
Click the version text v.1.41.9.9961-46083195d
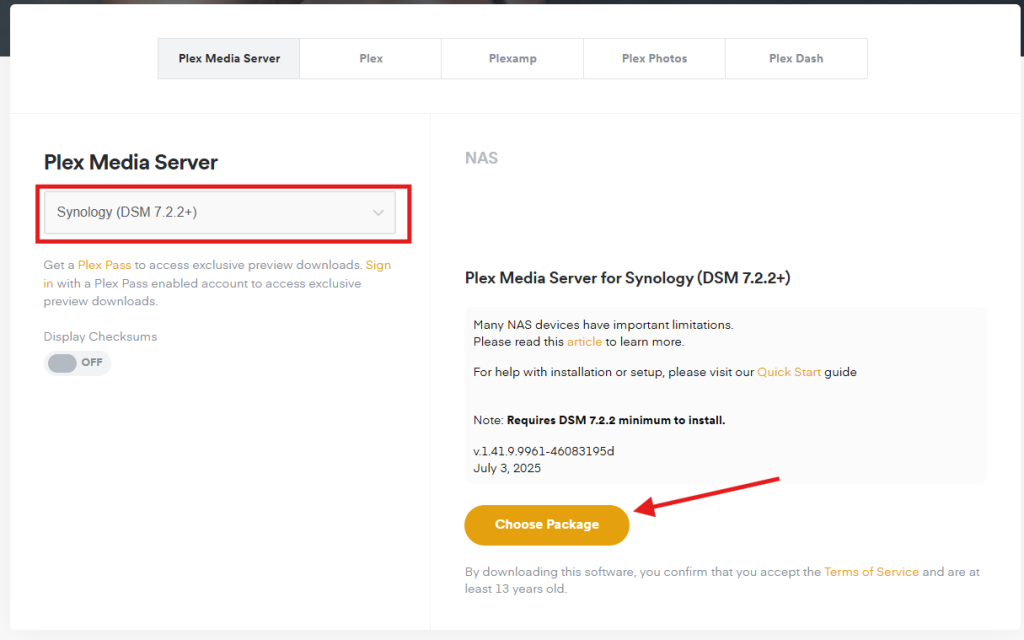pyautogui.click(x=543, y=451)
